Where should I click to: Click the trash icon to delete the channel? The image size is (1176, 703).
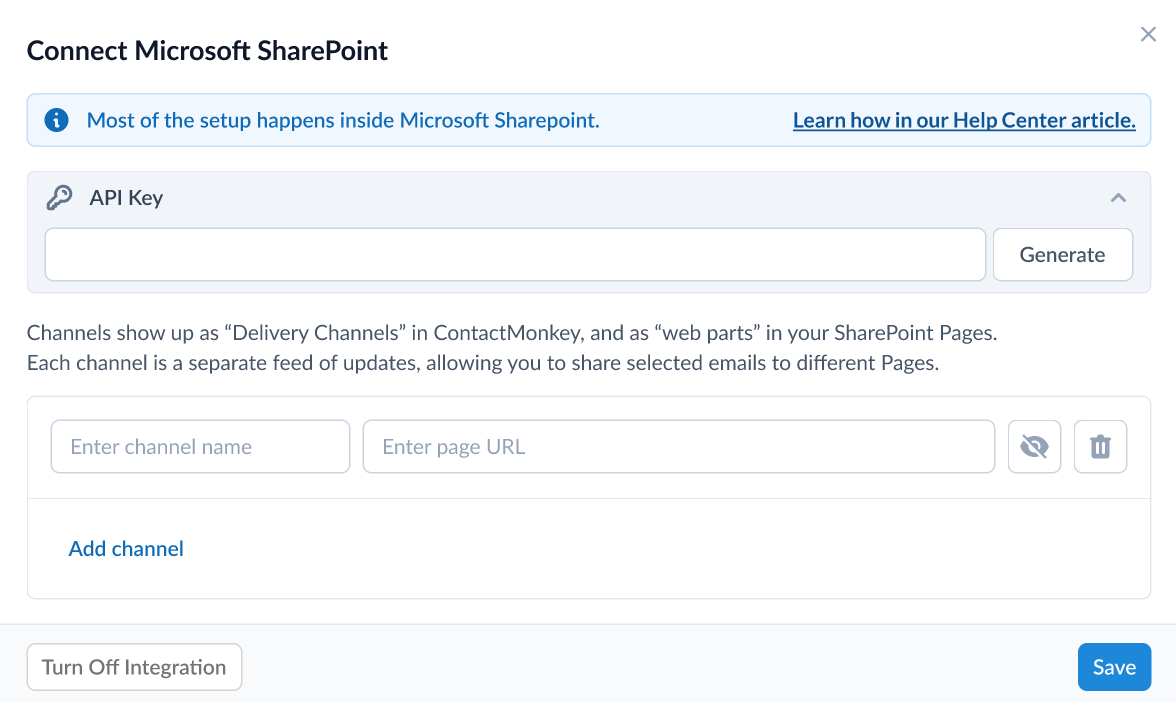click(1100, 446)
